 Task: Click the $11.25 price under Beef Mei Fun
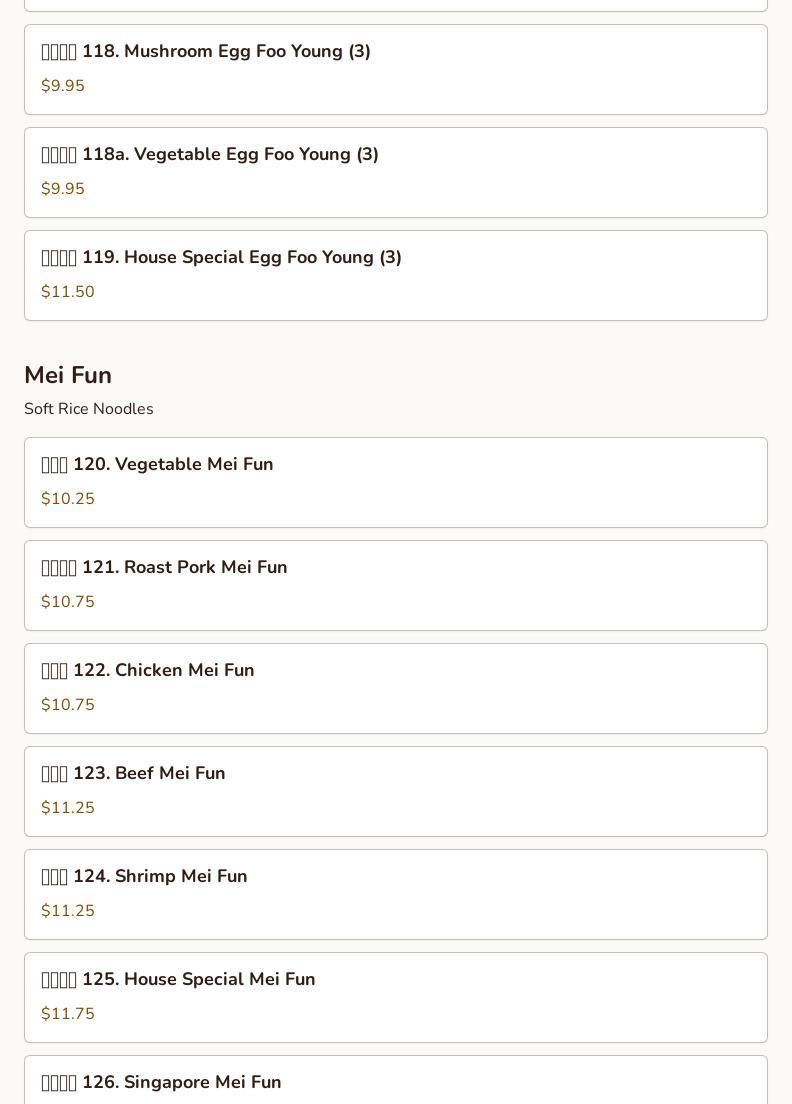pyautogui.click(x=68, y=808)
